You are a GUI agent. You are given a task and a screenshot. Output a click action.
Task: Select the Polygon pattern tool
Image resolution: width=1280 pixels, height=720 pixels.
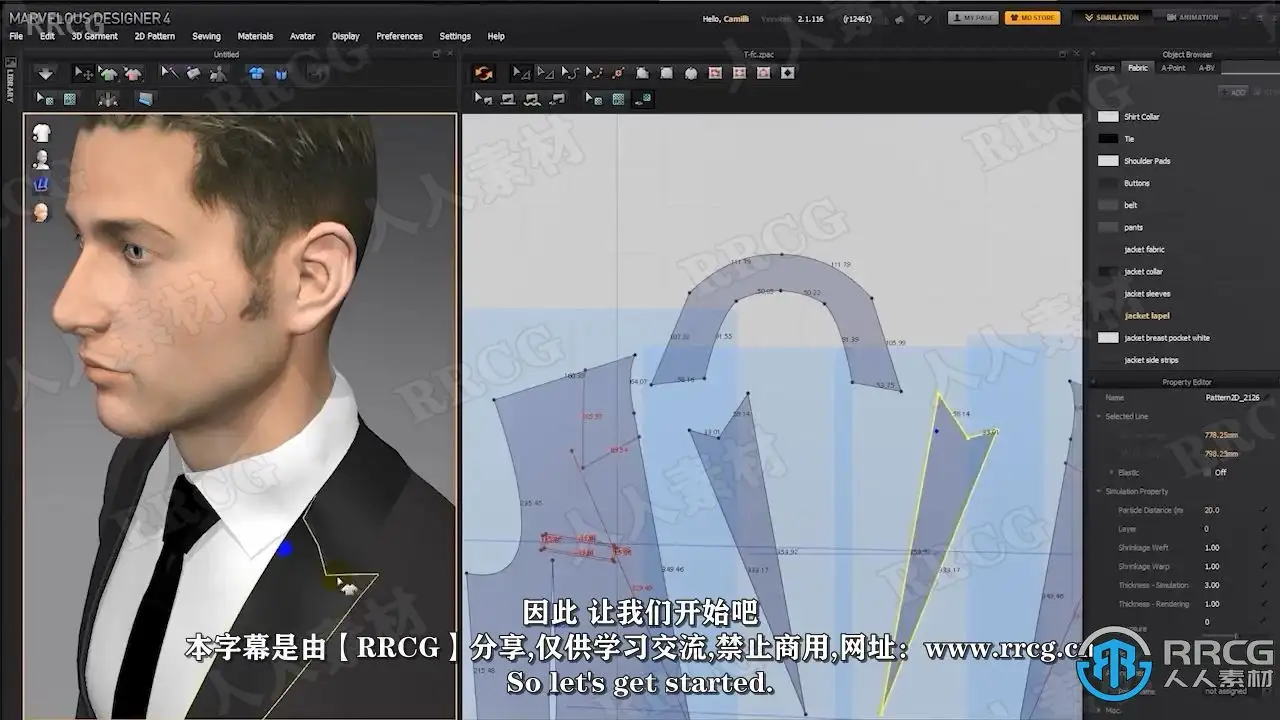coord(642,73)
